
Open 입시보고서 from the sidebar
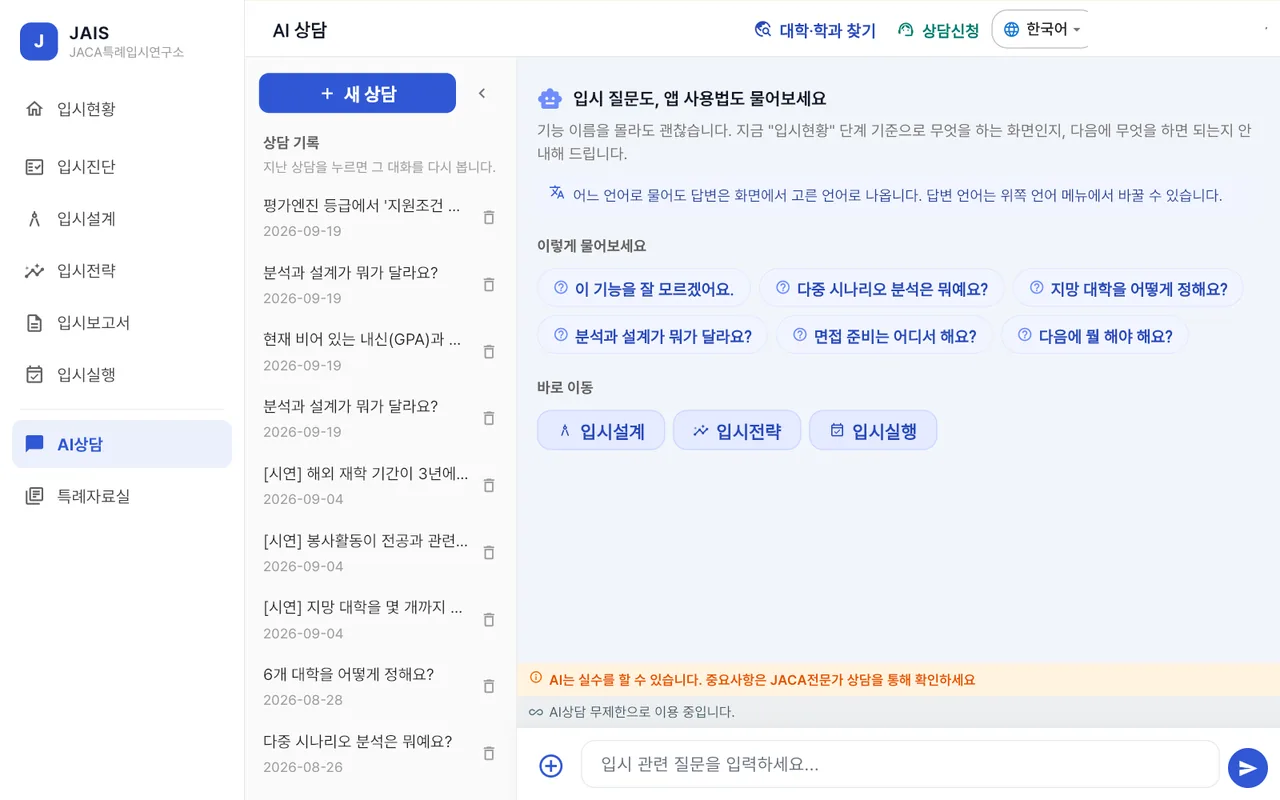pyautogui.click(x=122, y=323)
